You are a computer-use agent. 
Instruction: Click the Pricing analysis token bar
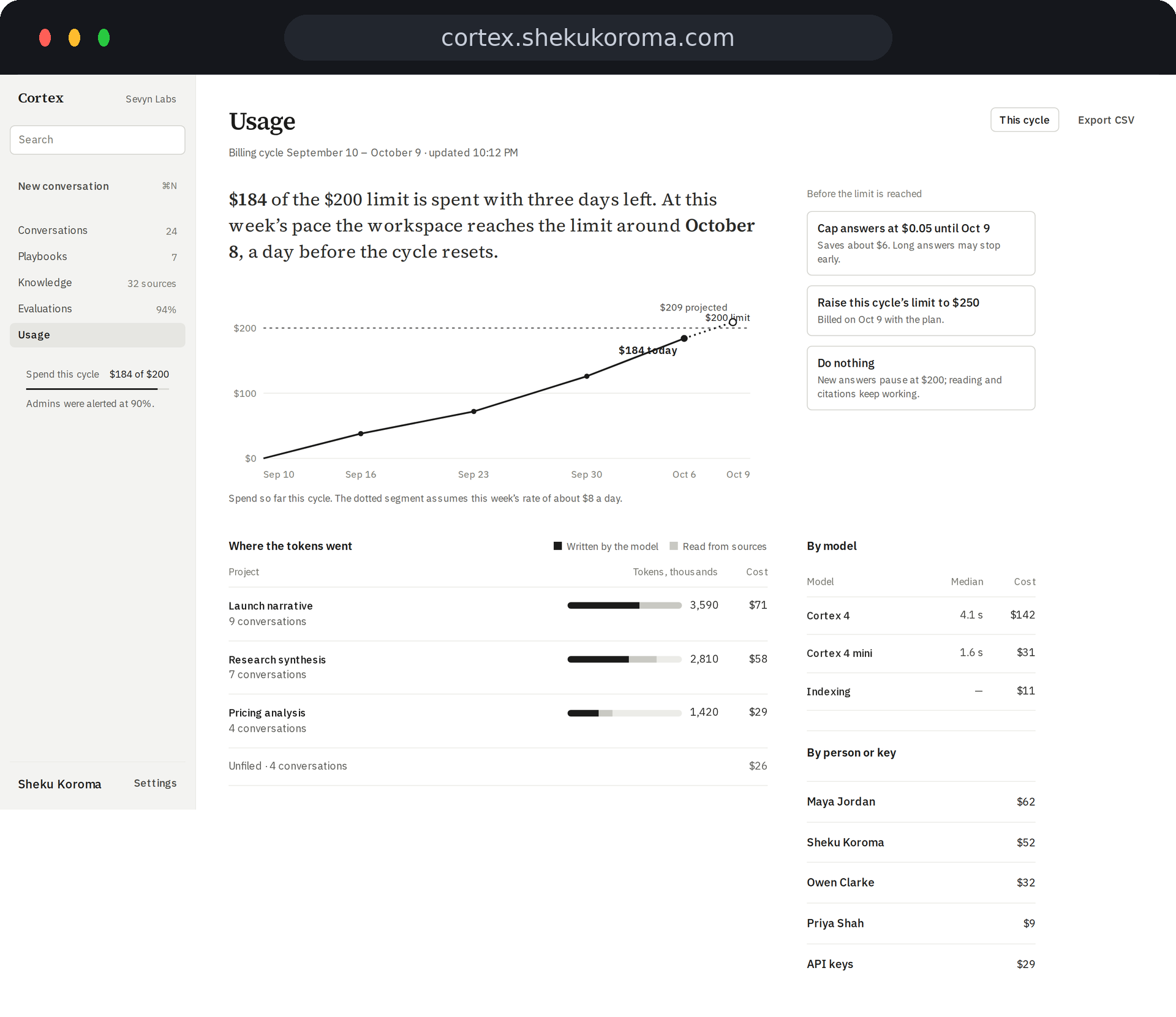pos(624,713)
